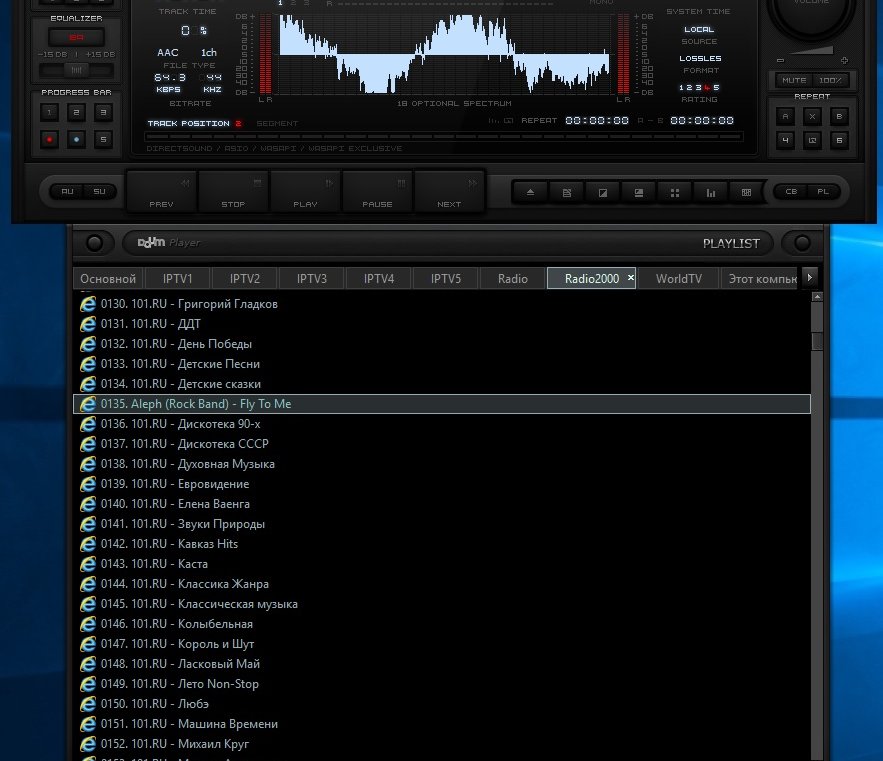Set repeat point A
The image size is (883, 761).
click(x=786, y=117)
